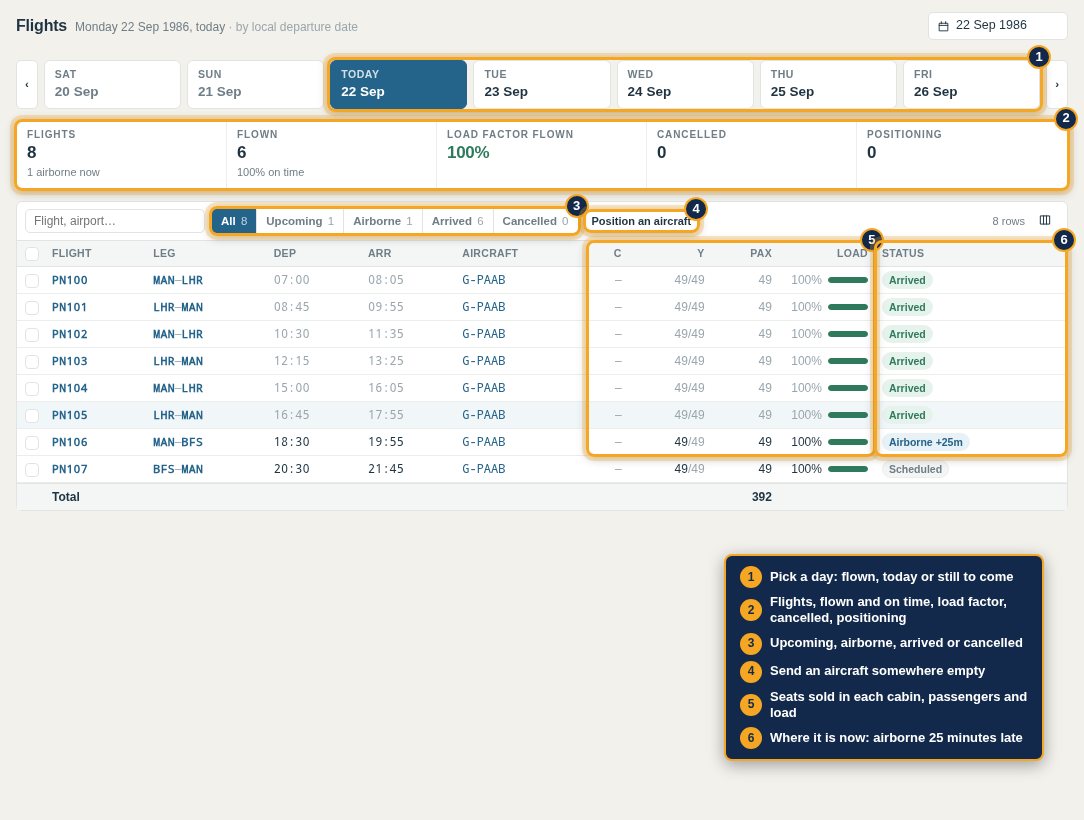
Task: Show All 8 flights filter
Action: click(x=234, y=221)
